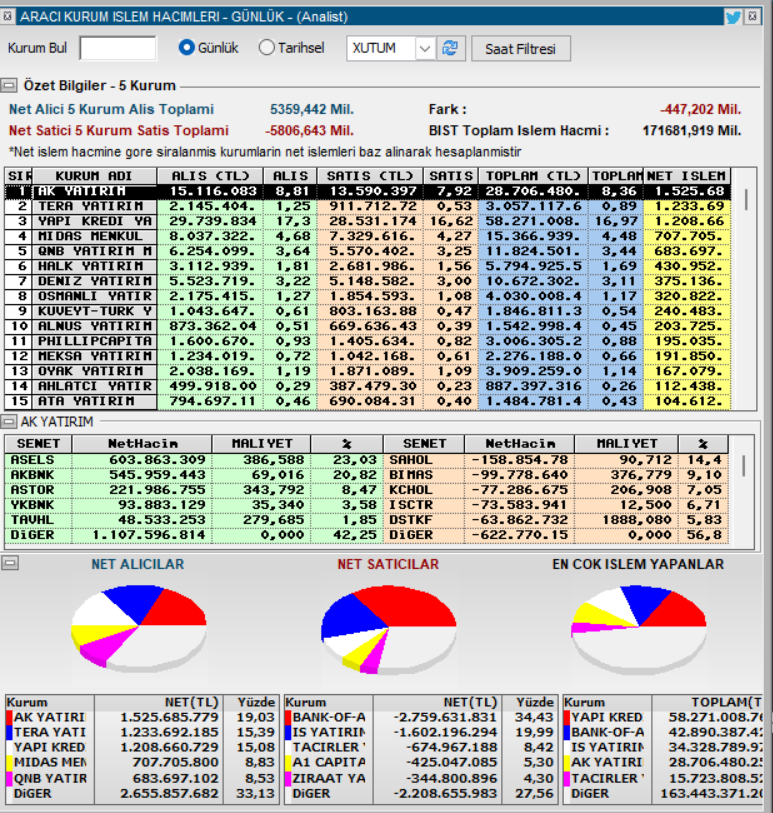773x813 pixels.
Task: Click TACIRLER row in most active list
Action: pos(664,778)
